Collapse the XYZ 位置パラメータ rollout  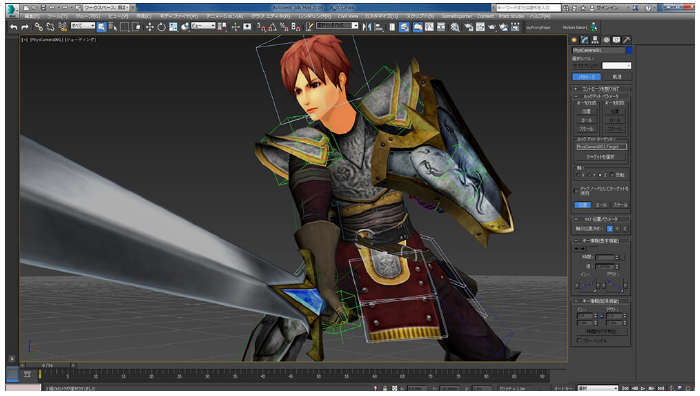pyautogui.click(x=601, y=219)
